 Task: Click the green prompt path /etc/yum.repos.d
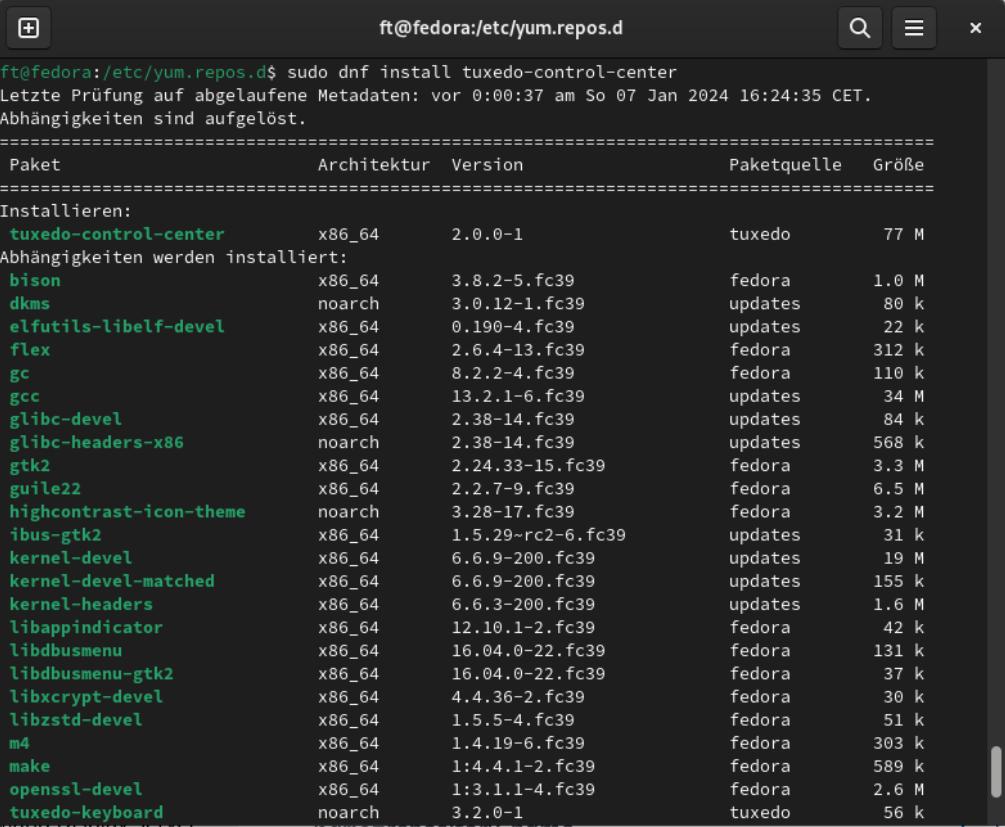coord(184,72)
